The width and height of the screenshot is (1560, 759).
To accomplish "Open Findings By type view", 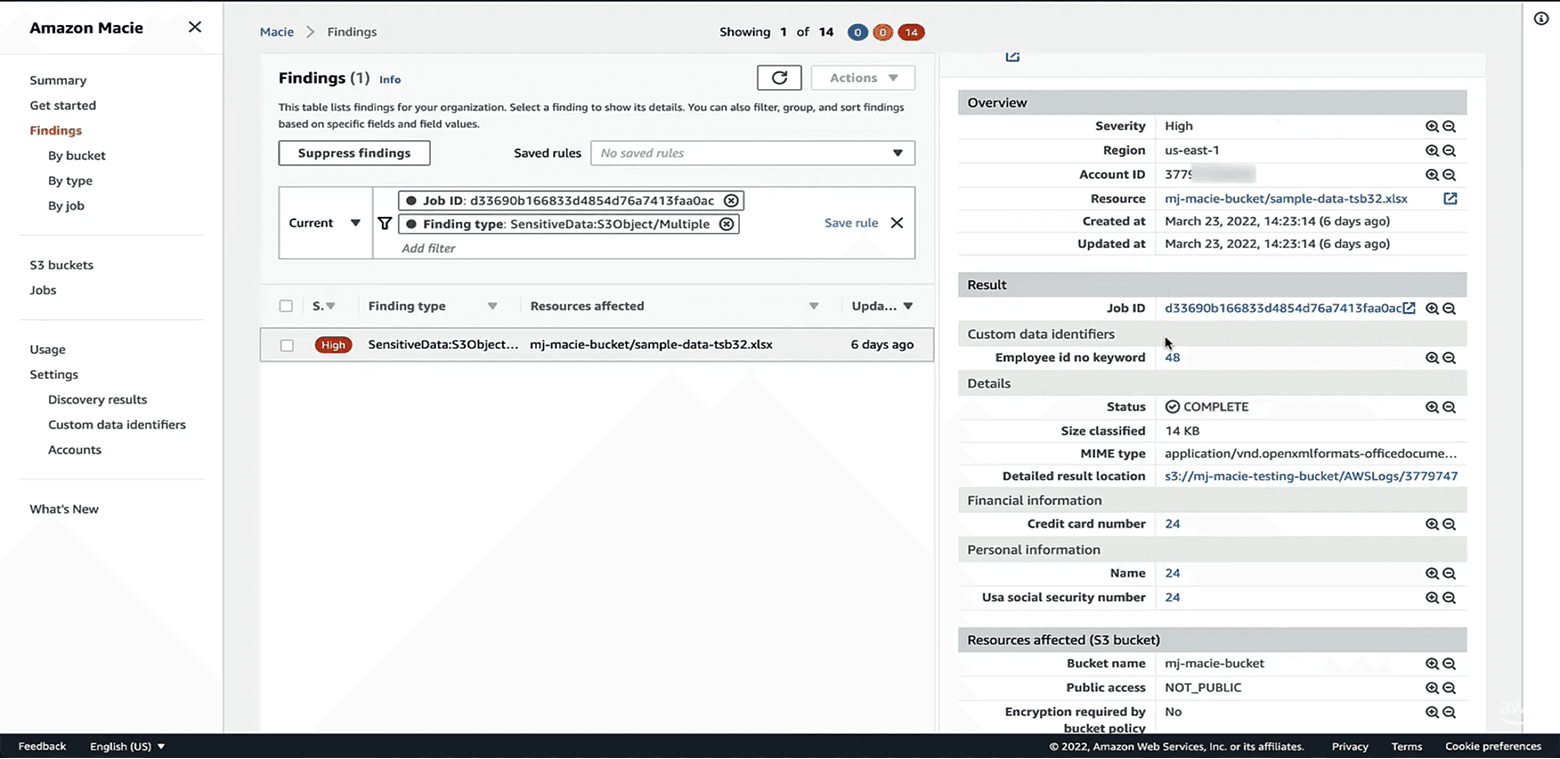I will (x=70, y=181).
